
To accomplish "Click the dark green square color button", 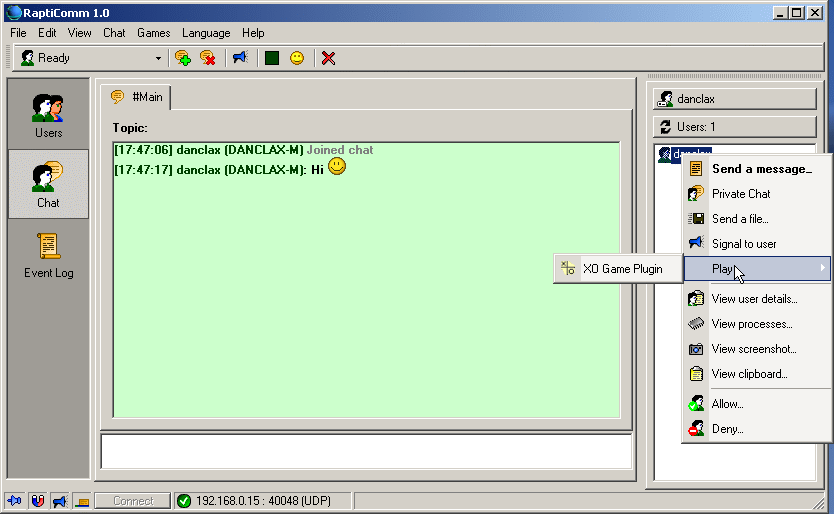I will [272, 58].
